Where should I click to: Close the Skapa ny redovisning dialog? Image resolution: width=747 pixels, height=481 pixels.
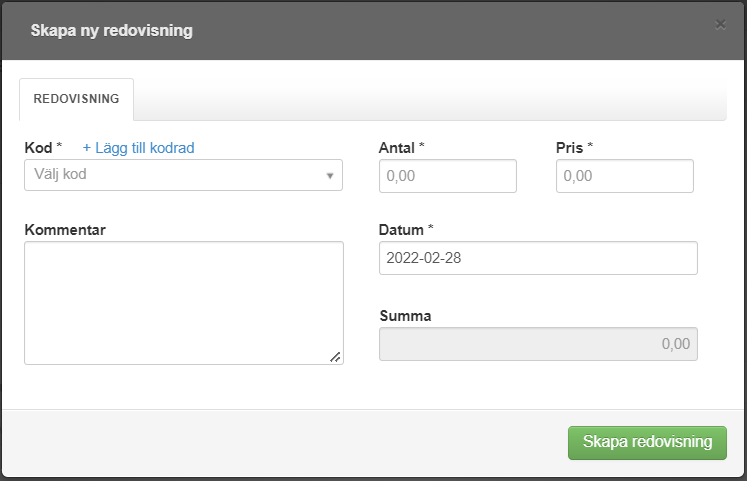pyautogui.click(x=720, y=25)
